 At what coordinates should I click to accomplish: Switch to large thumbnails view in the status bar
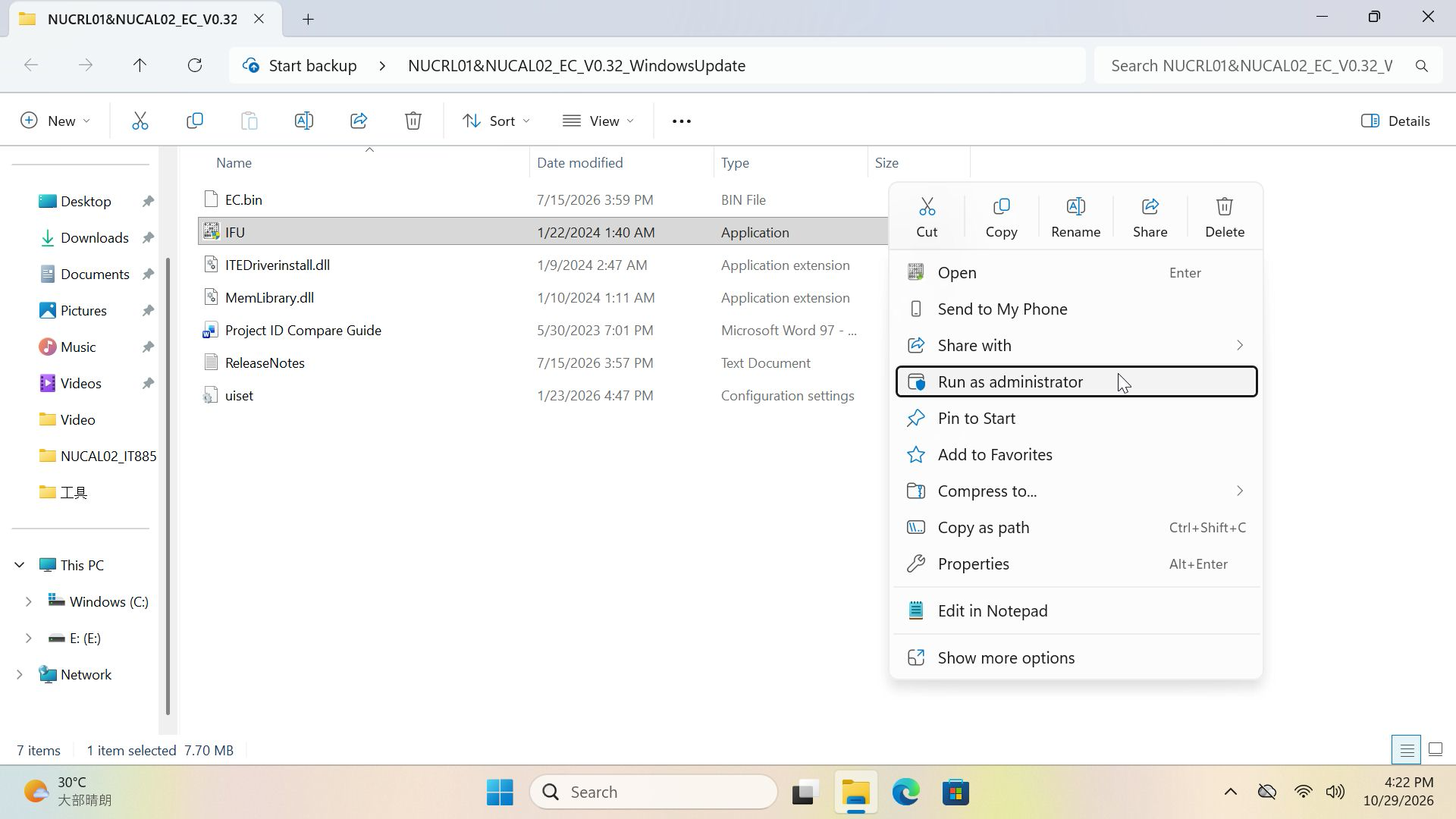pyautogui.click(x=1435, y=750)
